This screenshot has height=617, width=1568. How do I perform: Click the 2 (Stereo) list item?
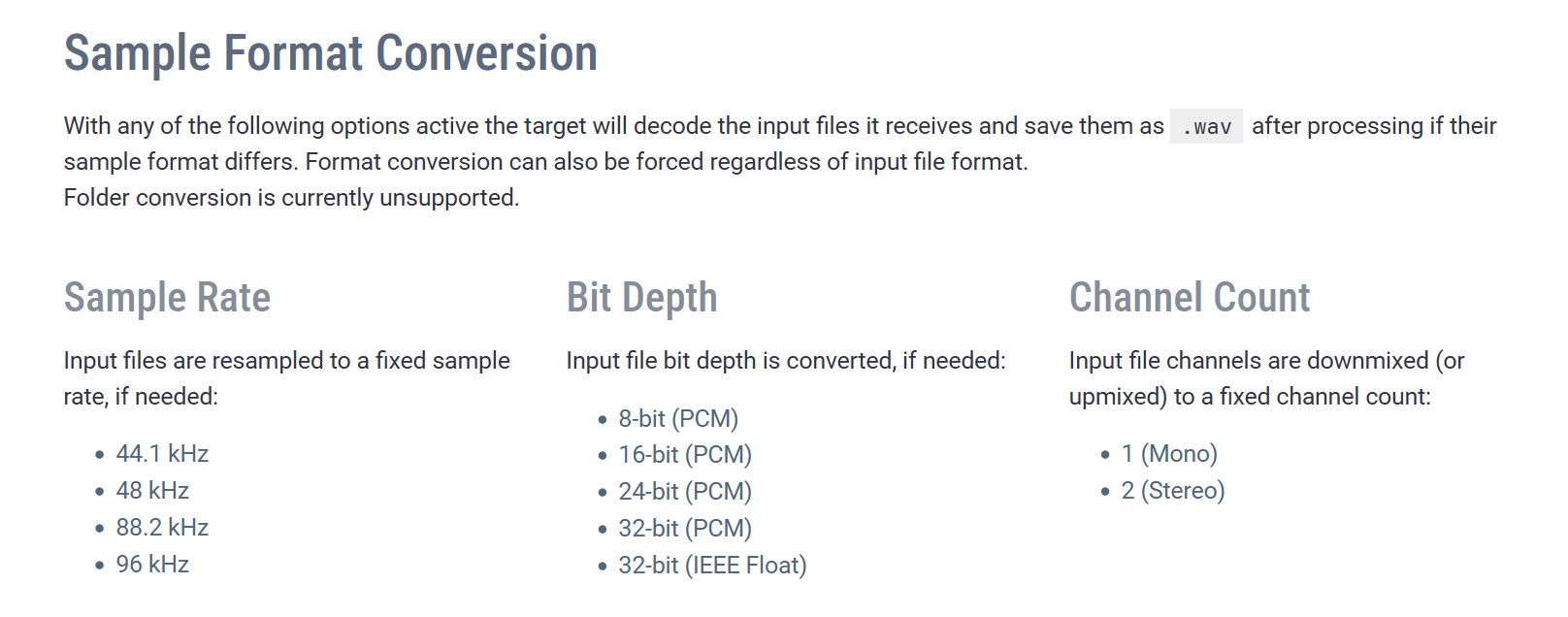click(1173, 491)
